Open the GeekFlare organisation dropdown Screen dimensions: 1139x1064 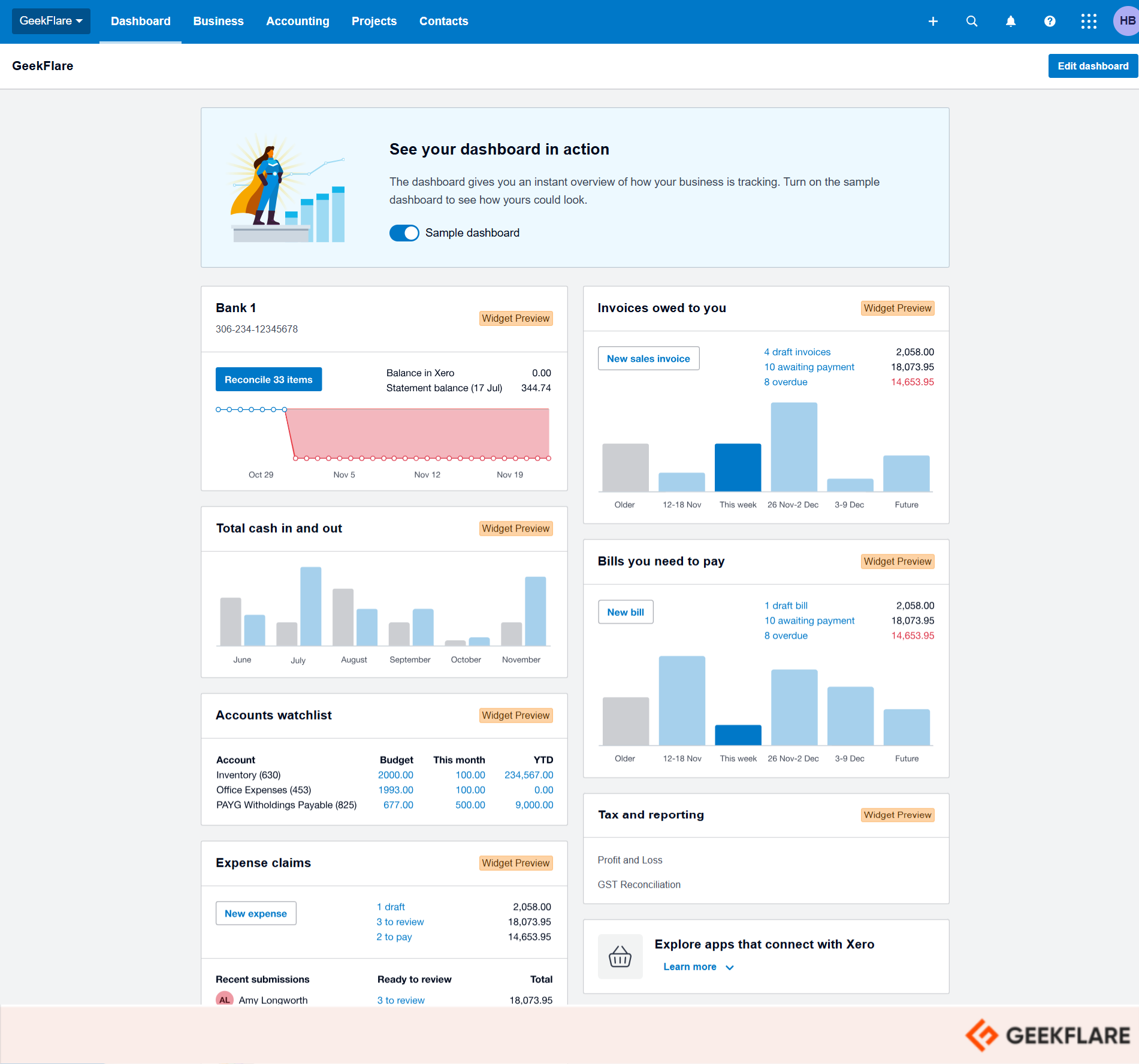click(51, 21)
